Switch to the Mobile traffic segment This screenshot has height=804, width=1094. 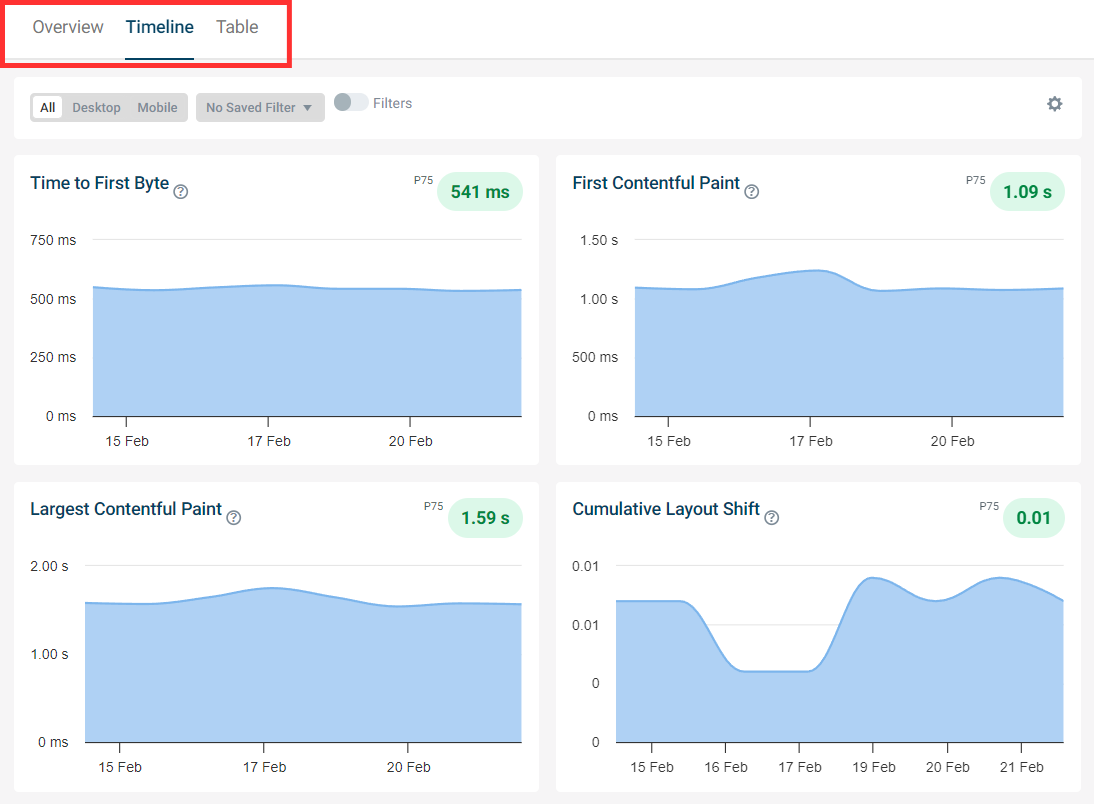tap(157, 107)
